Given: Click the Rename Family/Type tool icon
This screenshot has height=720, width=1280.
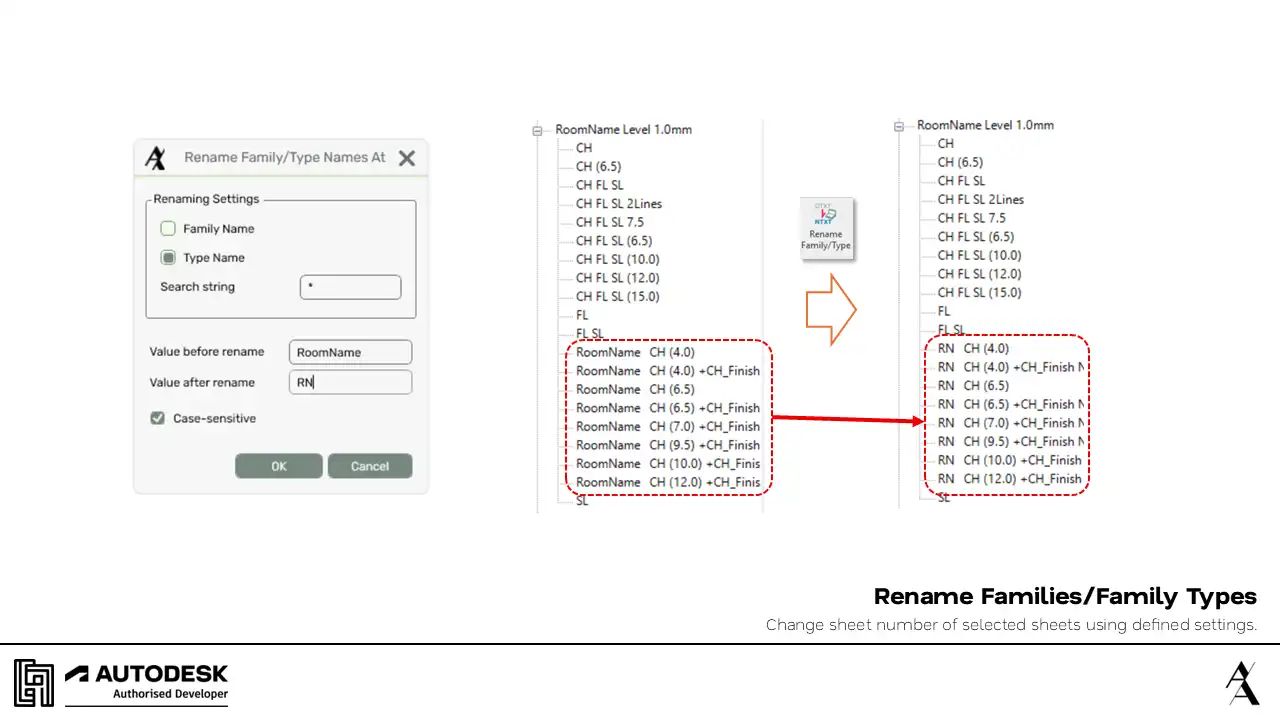Looking at the screenshot, I should [826, 228].
